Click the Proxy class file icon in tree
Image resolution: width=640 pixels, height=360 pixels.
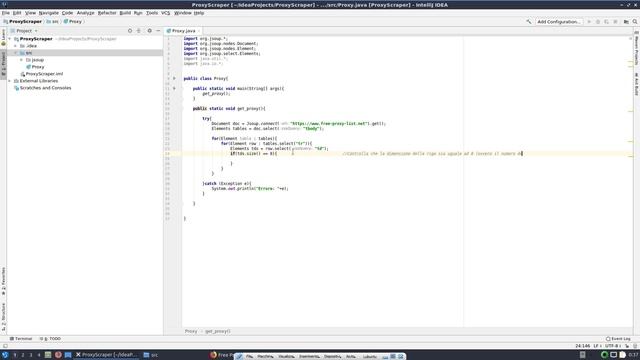pyautogui.click(x=29, y=67)
